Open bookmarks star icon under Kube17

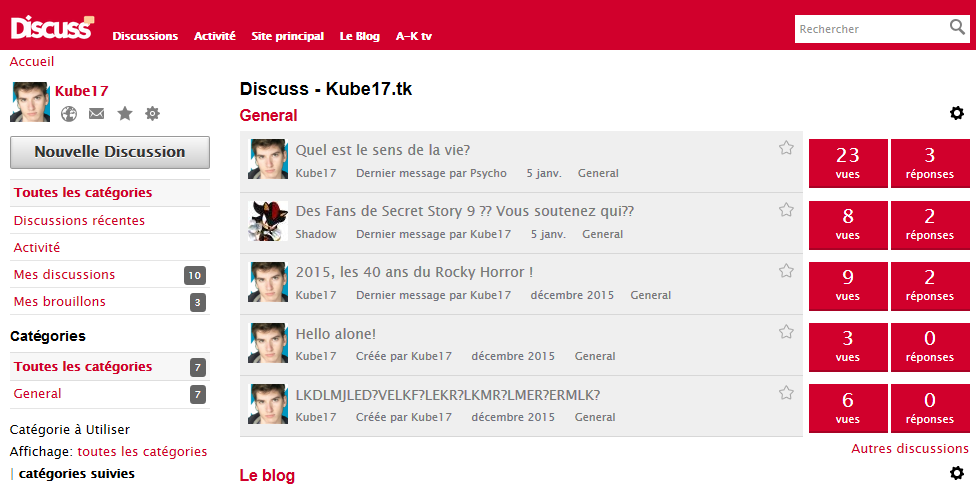click(125, 113)
